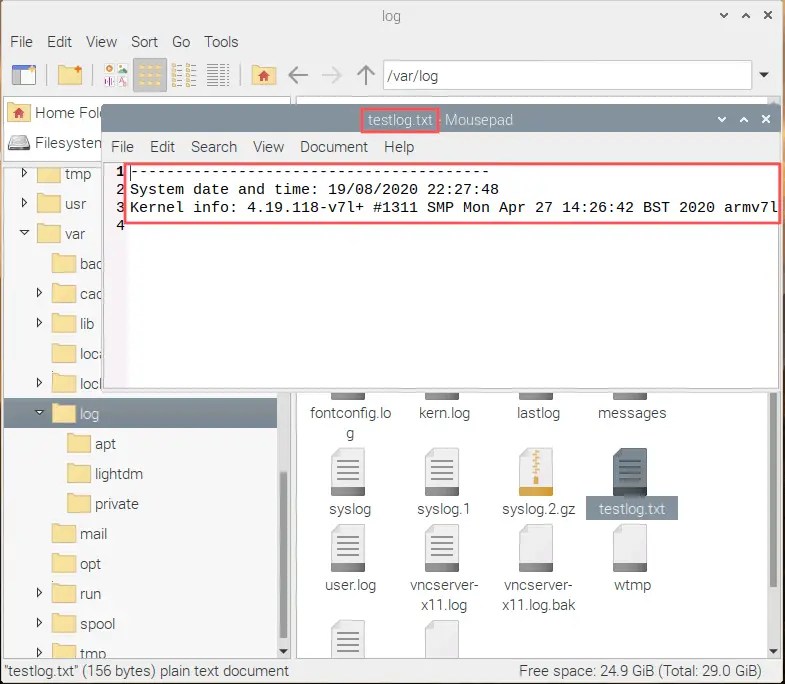This screenshot has height=684, width=785.
Task: Create a new folder via toolbar icon
Action: pyautogui.click(x=70, y=76)
